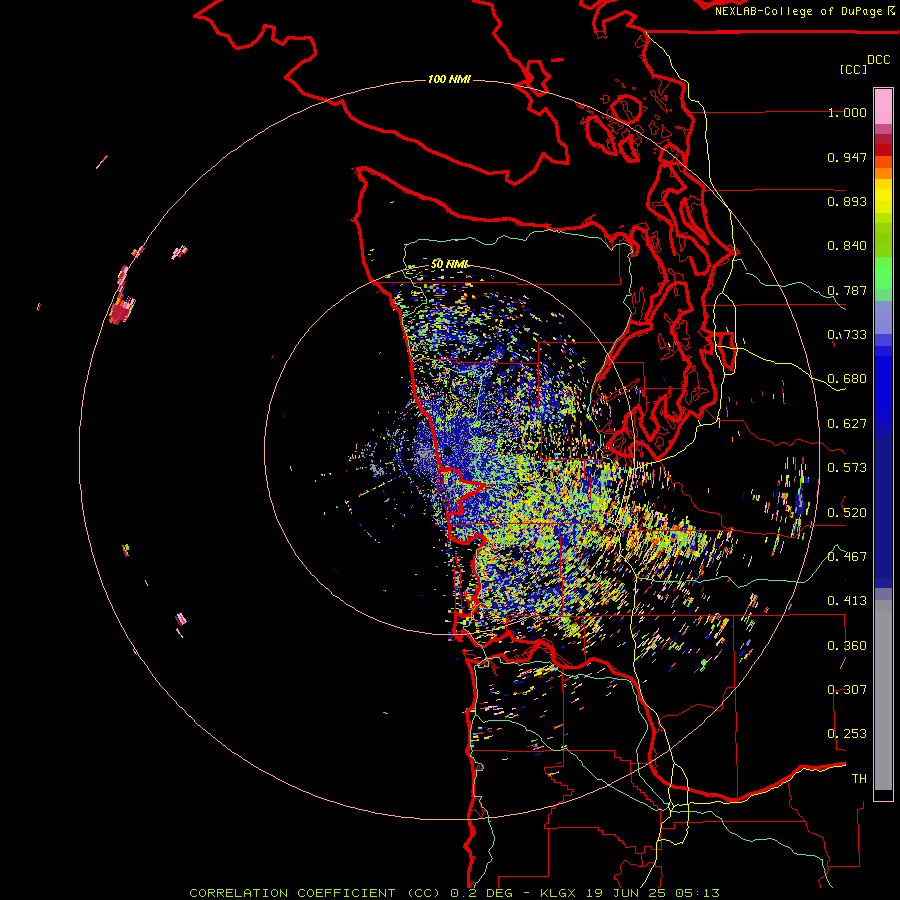
Task: Click the 0.467 color scale value
Action: coord(847,557)
